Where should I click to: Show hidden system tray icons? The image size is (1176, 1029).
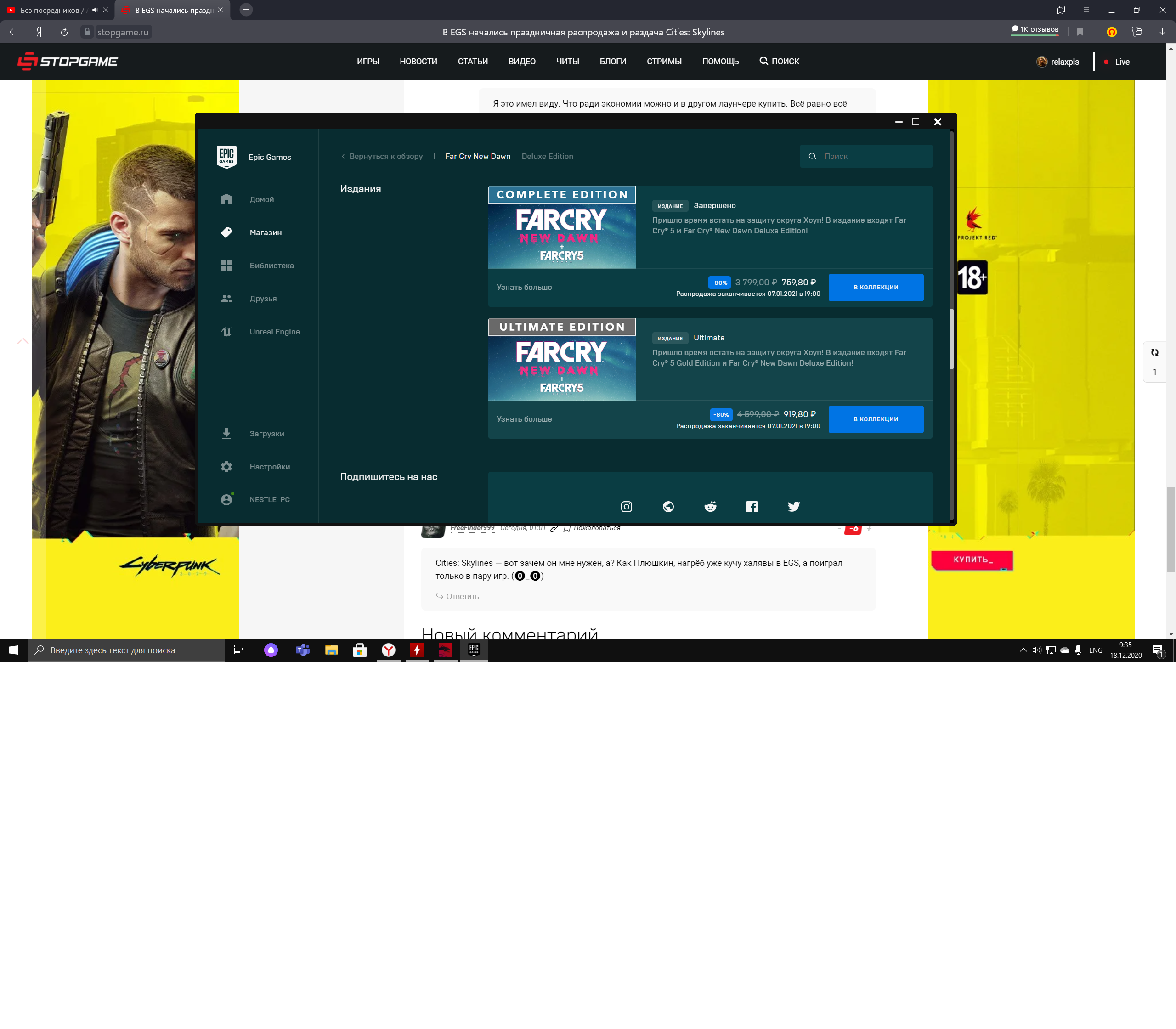click(1023, 650)
